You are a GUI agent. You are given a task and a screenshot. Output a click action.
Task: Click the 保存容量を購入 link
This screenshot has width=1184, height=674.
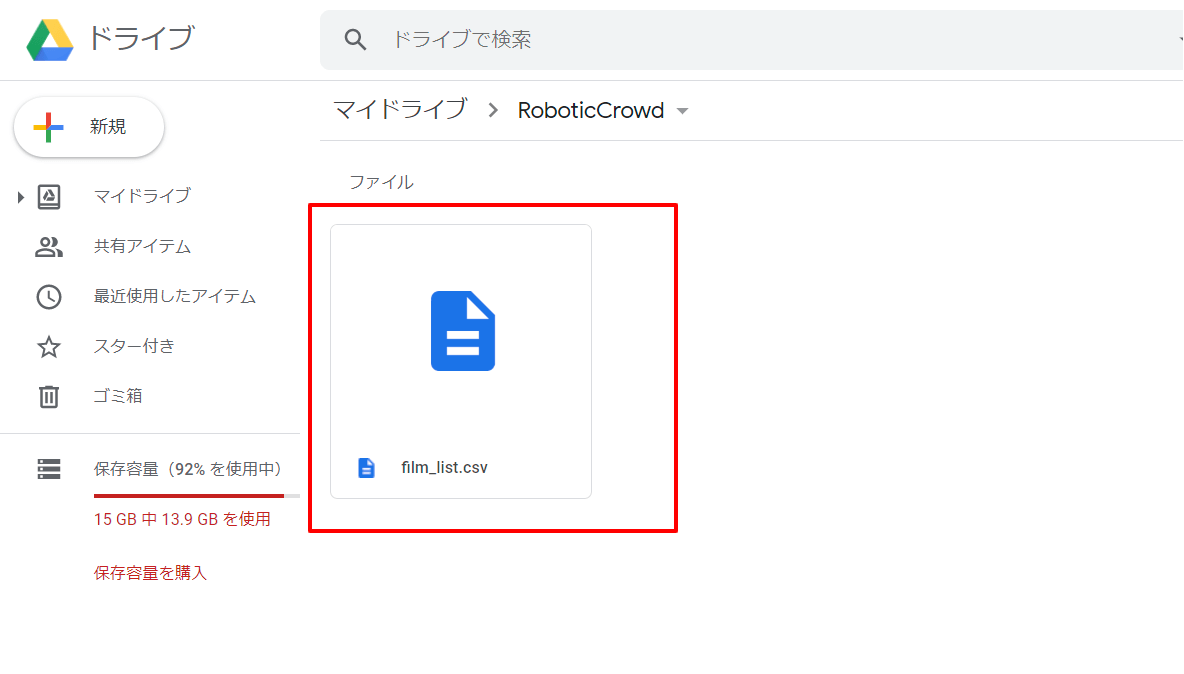pyautogui.click(x=150, y=573)
